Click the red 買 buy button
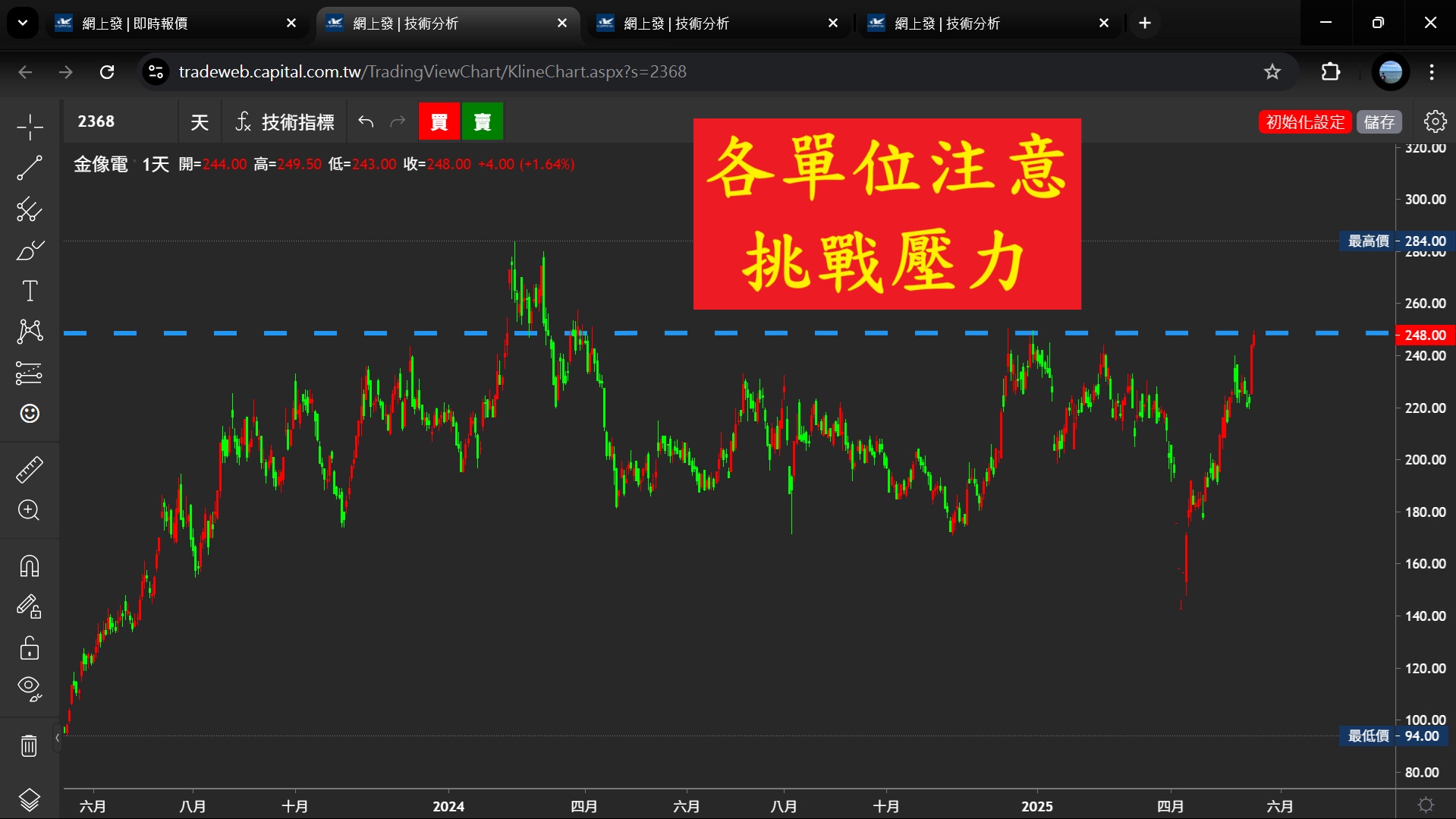 (439, 121)
